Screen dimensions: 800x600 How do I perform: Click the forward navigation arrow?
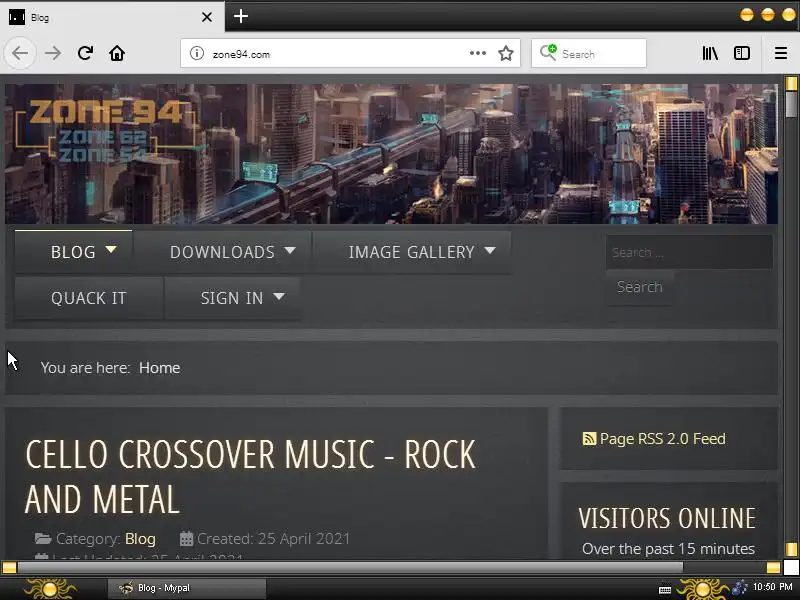(x=53, y=53)
